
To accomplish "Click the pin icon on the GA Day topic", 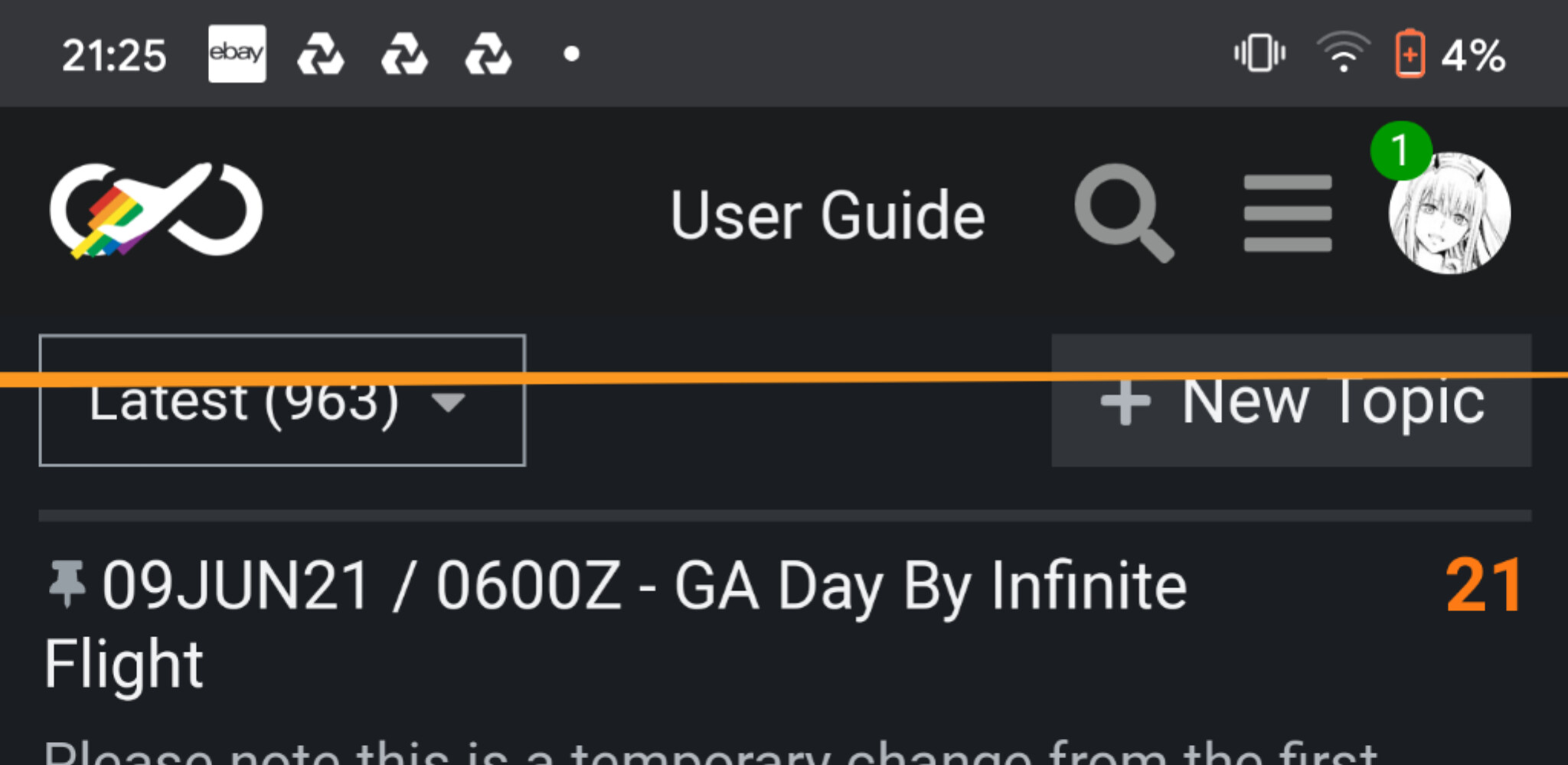I will click(x=67, y=584).
